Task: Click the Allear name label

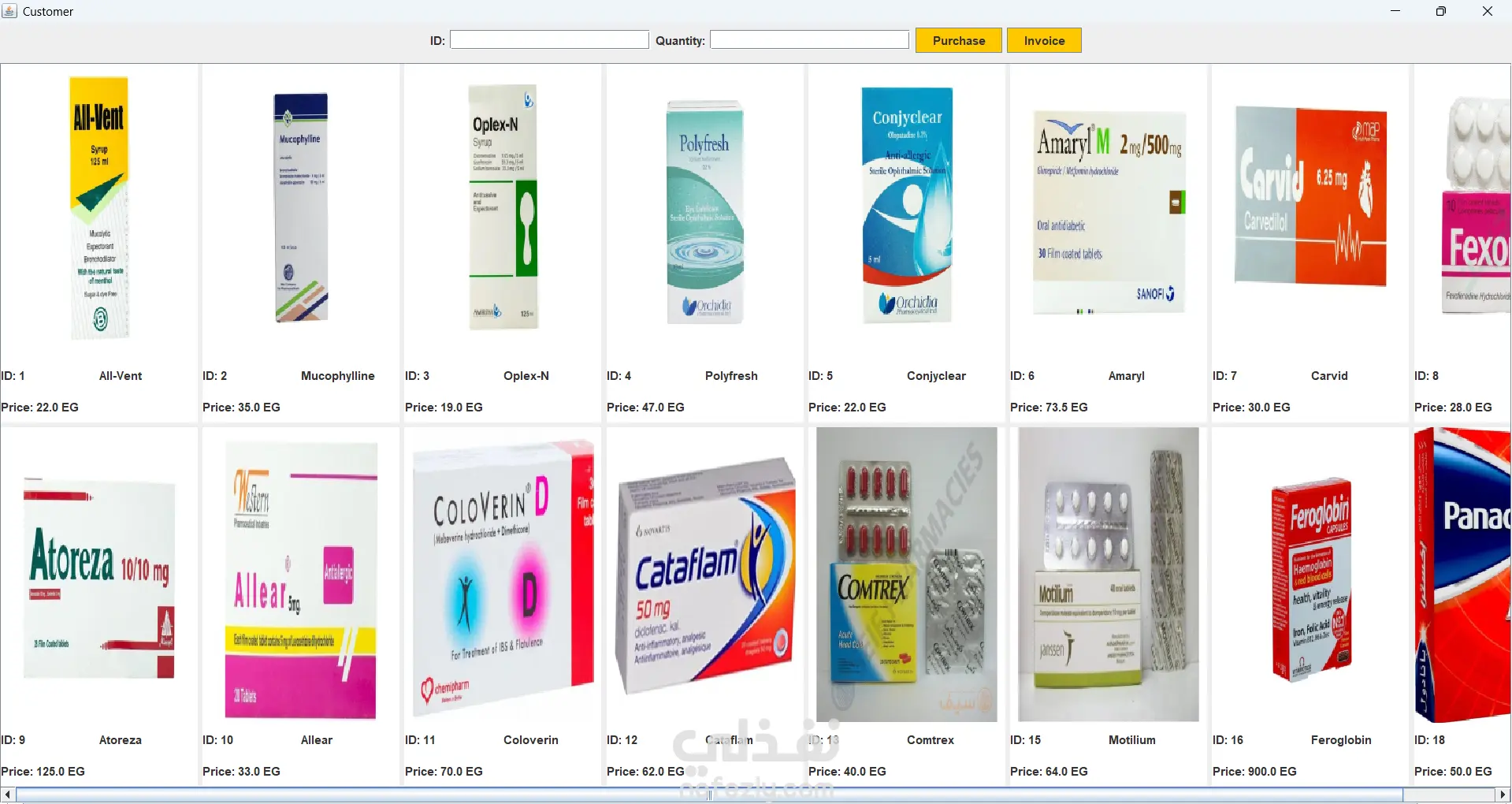Action: [317, 740]
